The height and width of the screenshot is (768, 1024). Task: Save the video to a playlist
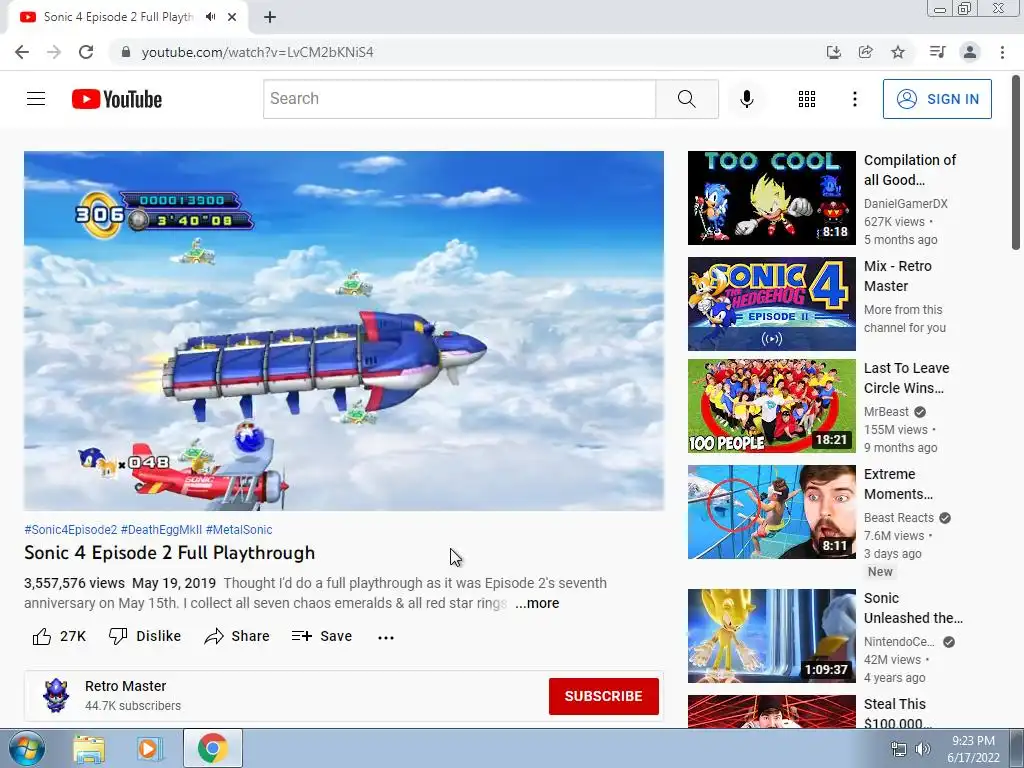pos(322,636)
